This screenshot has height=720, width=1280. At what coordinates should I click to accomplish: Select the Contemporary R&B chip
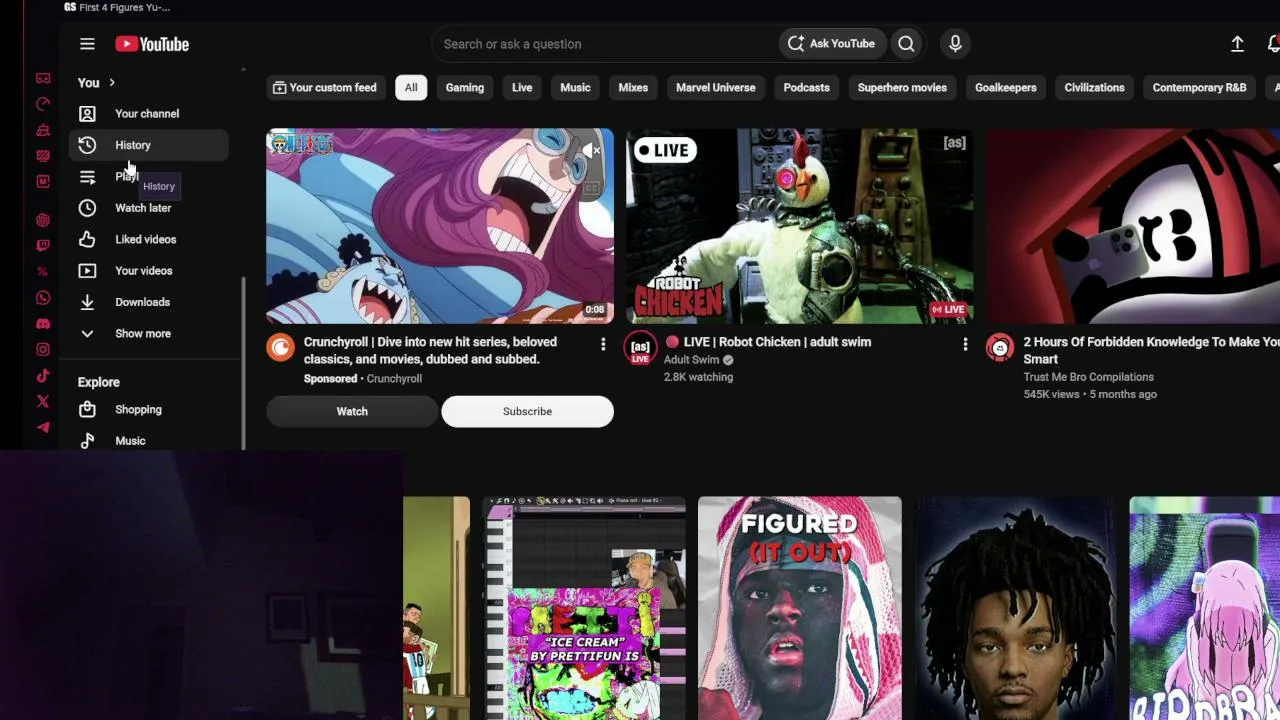pos(1200,88)
